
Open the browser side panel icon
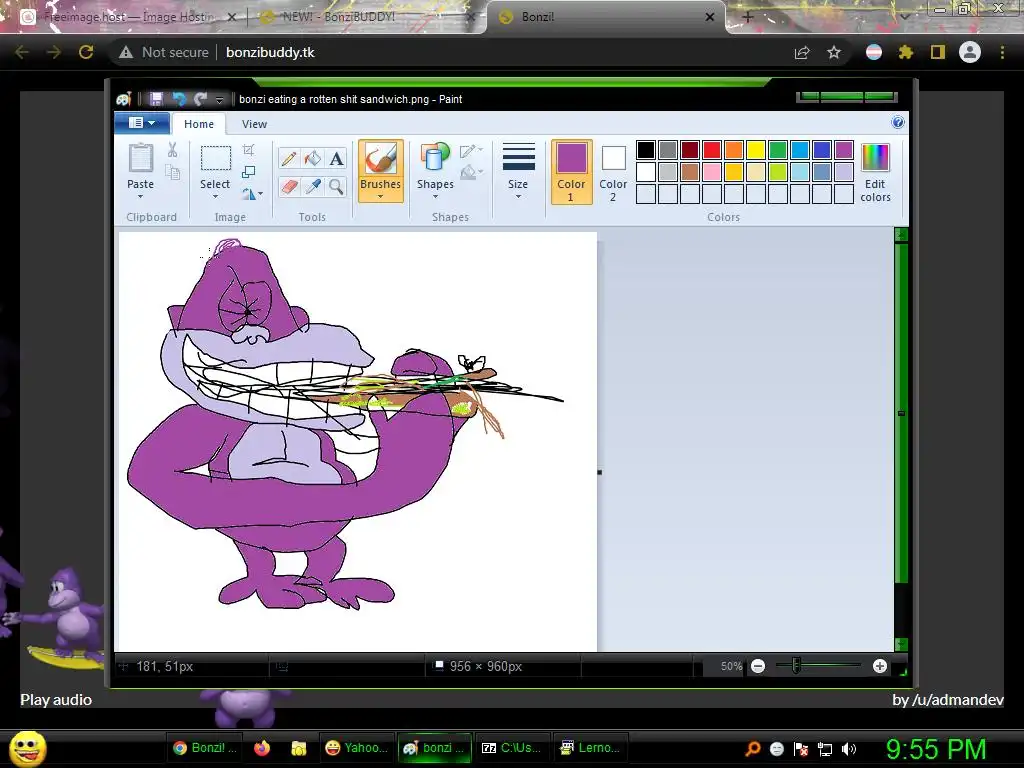[938, 52]
